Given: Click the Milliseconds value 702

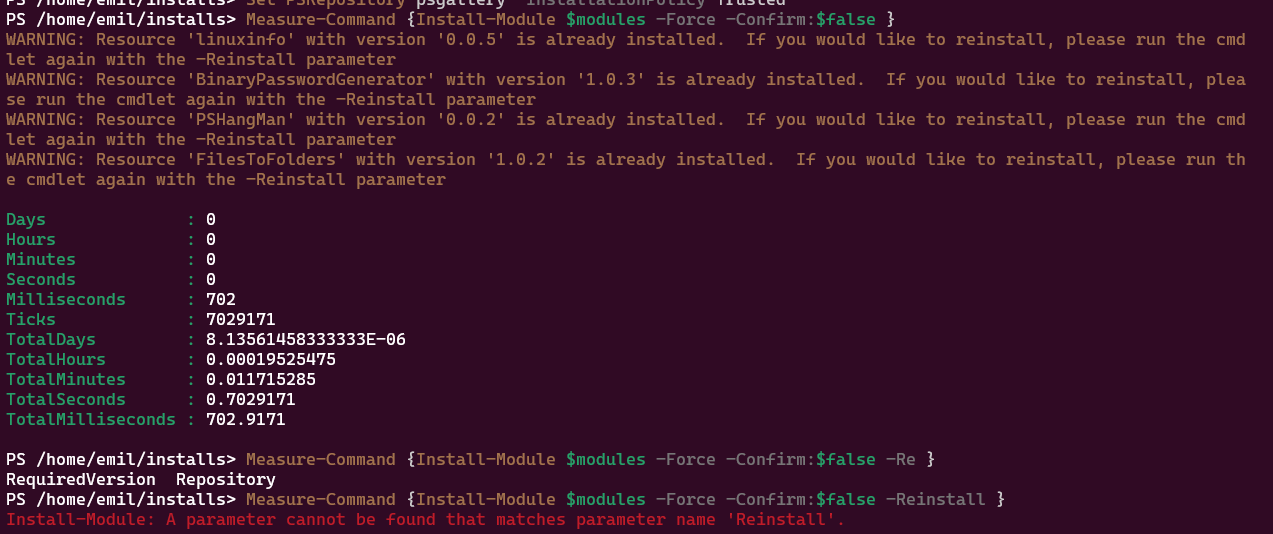Looking at the screenshot, I should point(221,300).
